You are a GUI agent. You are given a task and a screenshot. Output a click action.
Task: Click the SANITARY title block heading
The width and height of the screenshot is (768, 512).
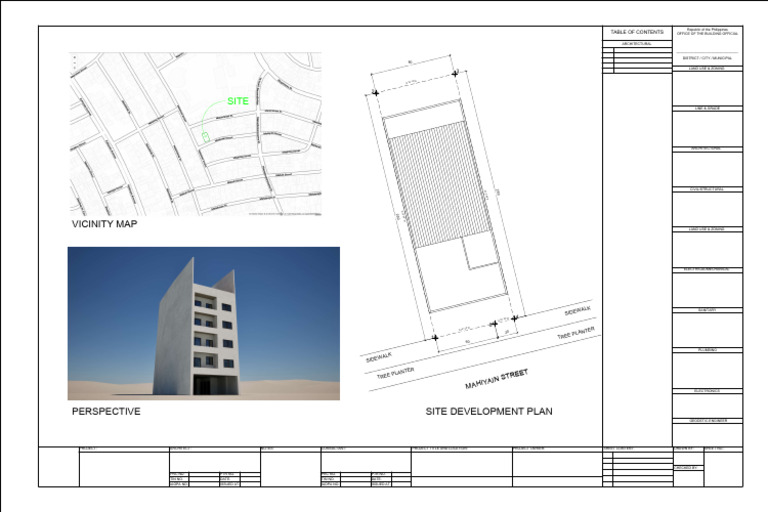[707, 310]
